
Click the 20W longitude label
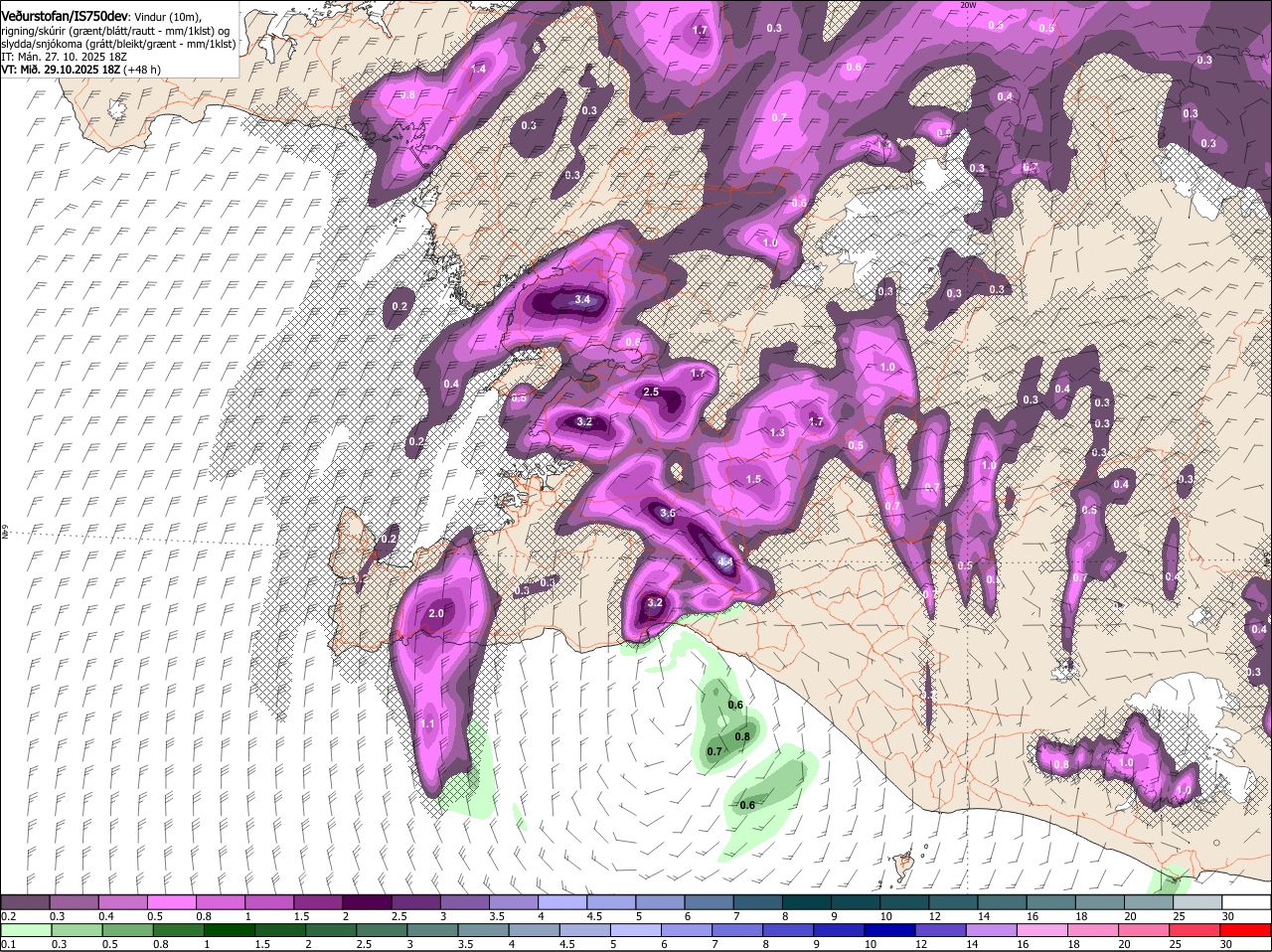(969, 4)
